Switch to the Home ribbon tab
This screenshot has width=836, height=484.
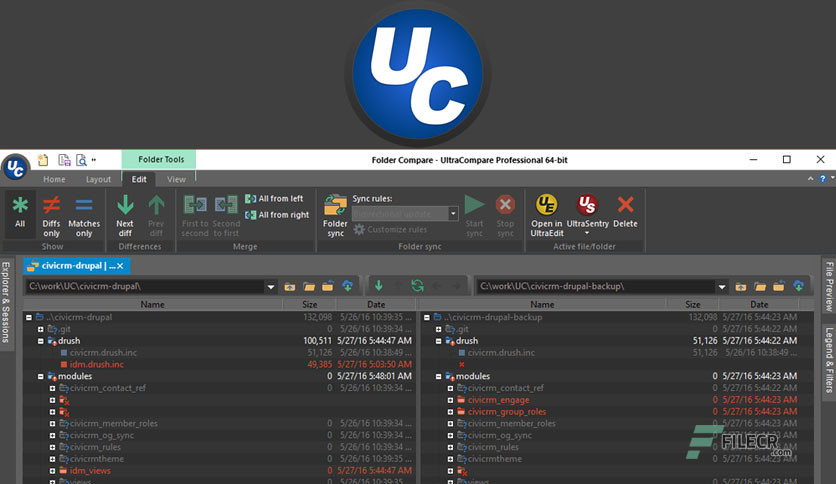pyautogui.click(x=54, y=179)
